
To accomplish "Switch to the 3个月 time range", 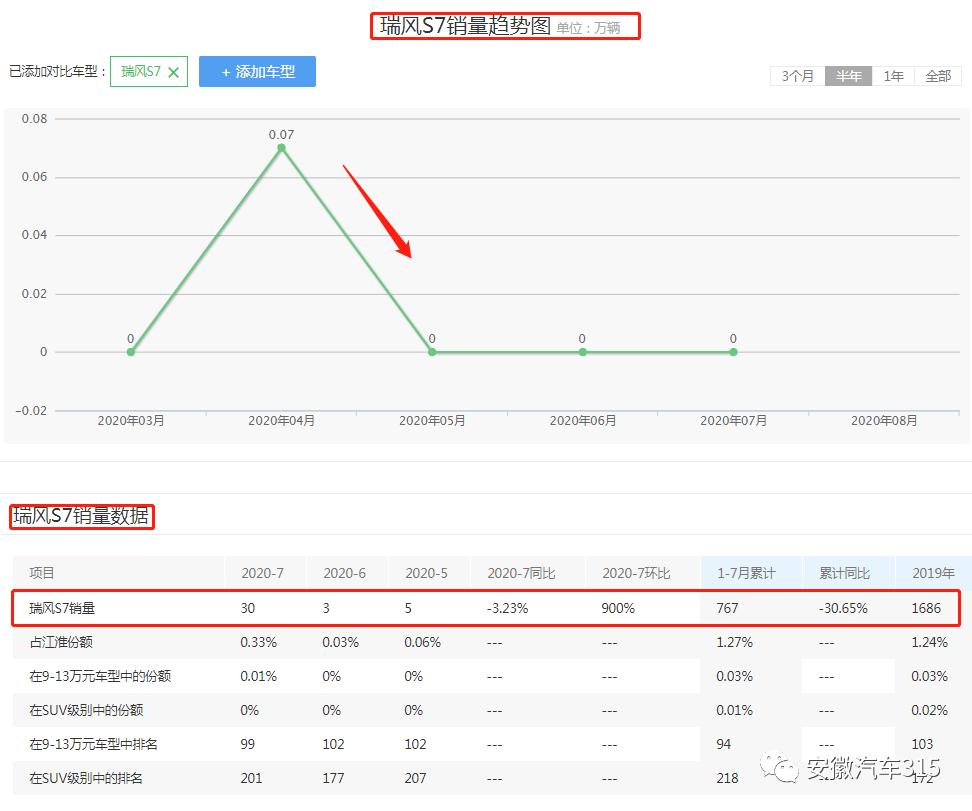I will pos(797,76).
